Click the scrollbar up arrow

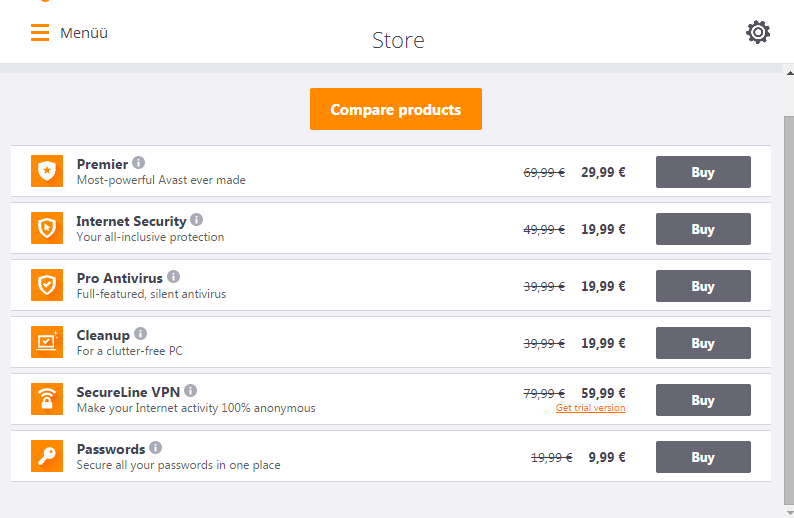(x=789, y=73)
